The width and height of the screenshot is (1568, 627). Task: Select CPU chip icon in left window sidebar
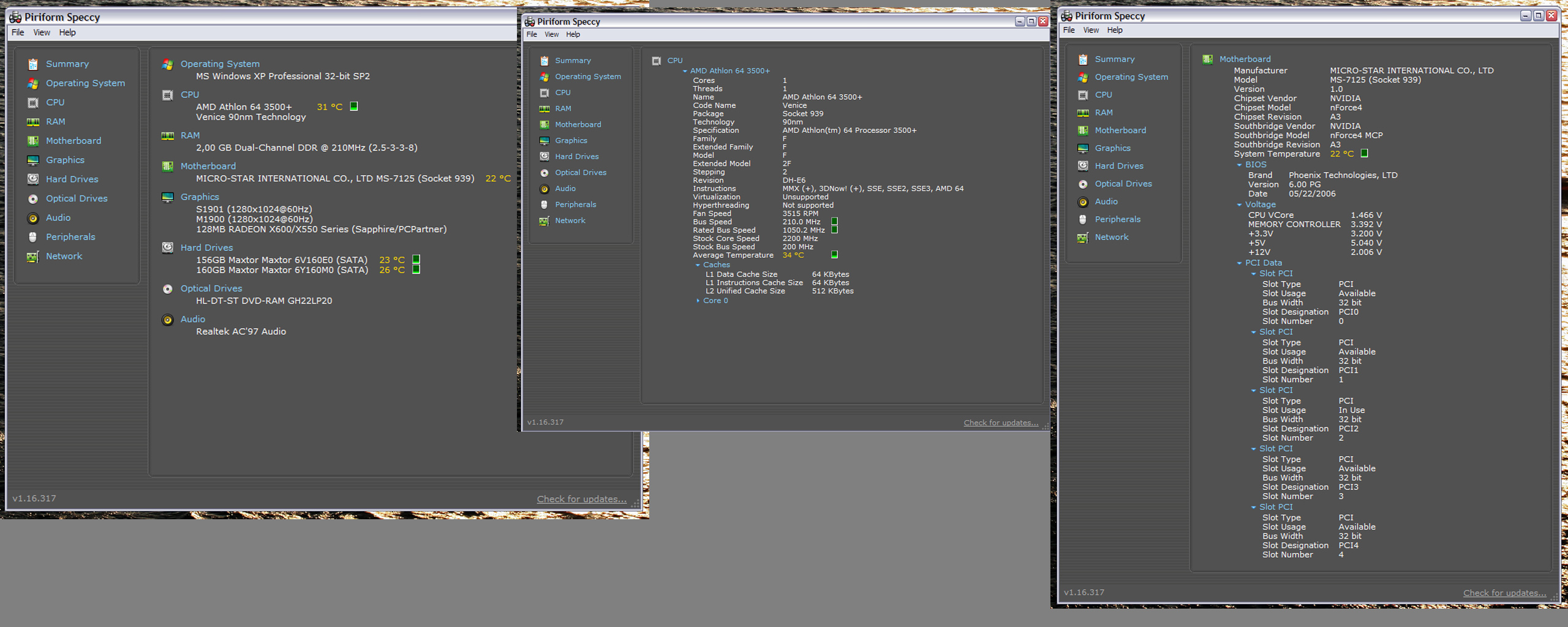click(x=33, y=103)
